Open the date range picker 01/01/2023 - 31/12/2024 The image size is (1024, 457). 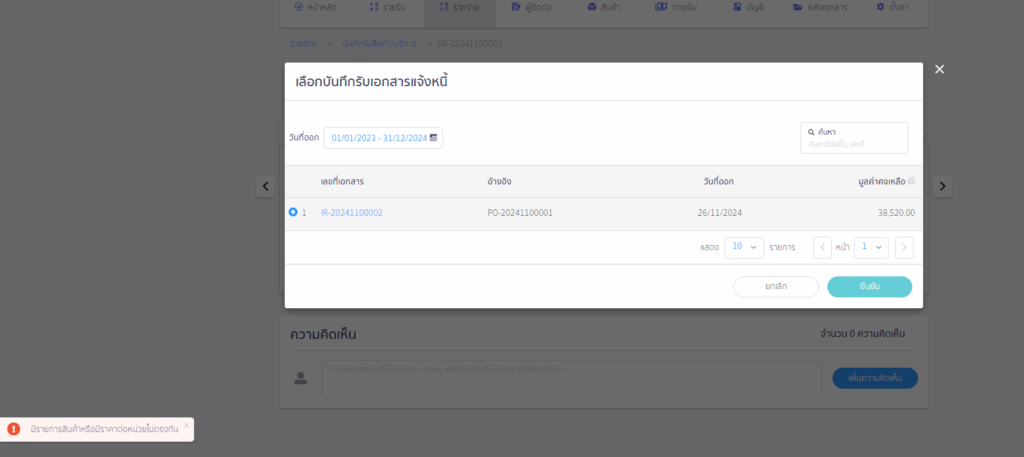pos(383,138)
